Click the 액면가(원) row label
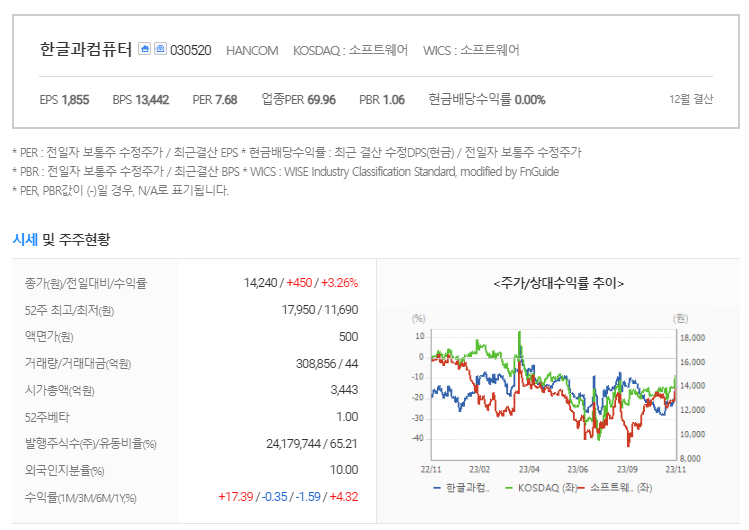 49,337
